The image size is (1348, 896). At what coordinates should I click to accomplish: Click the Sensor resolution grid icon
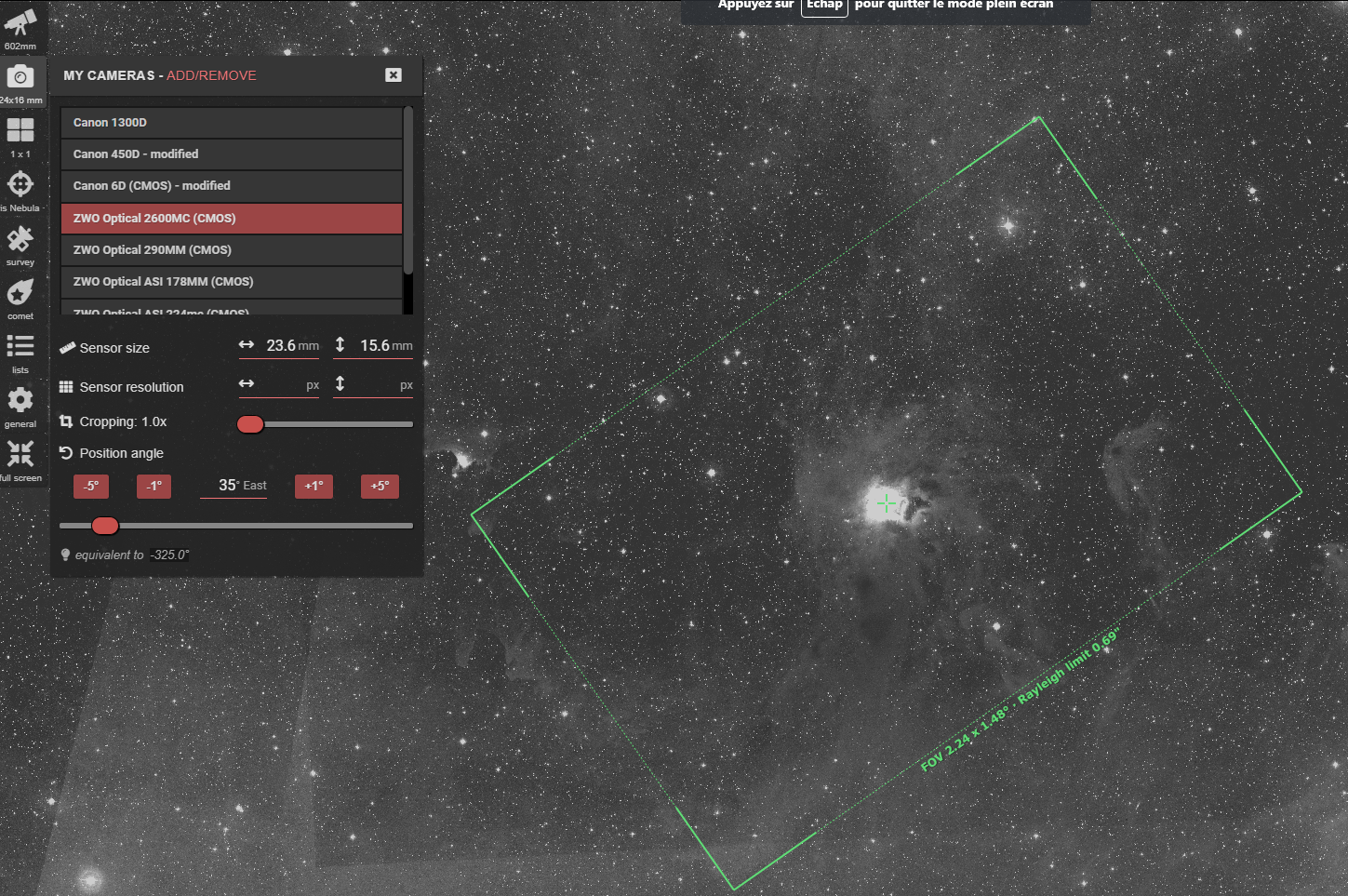tap(66, 387)
